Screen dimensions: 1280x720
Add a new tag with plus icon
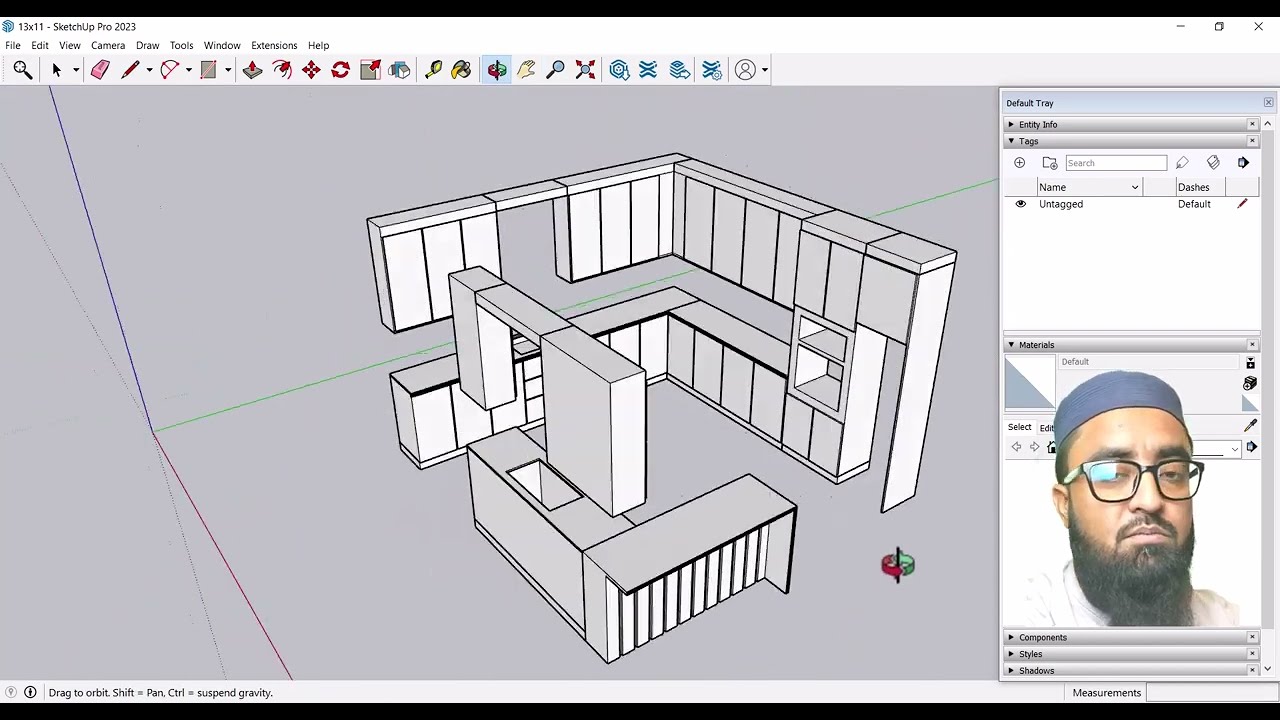click(1019, 162)
